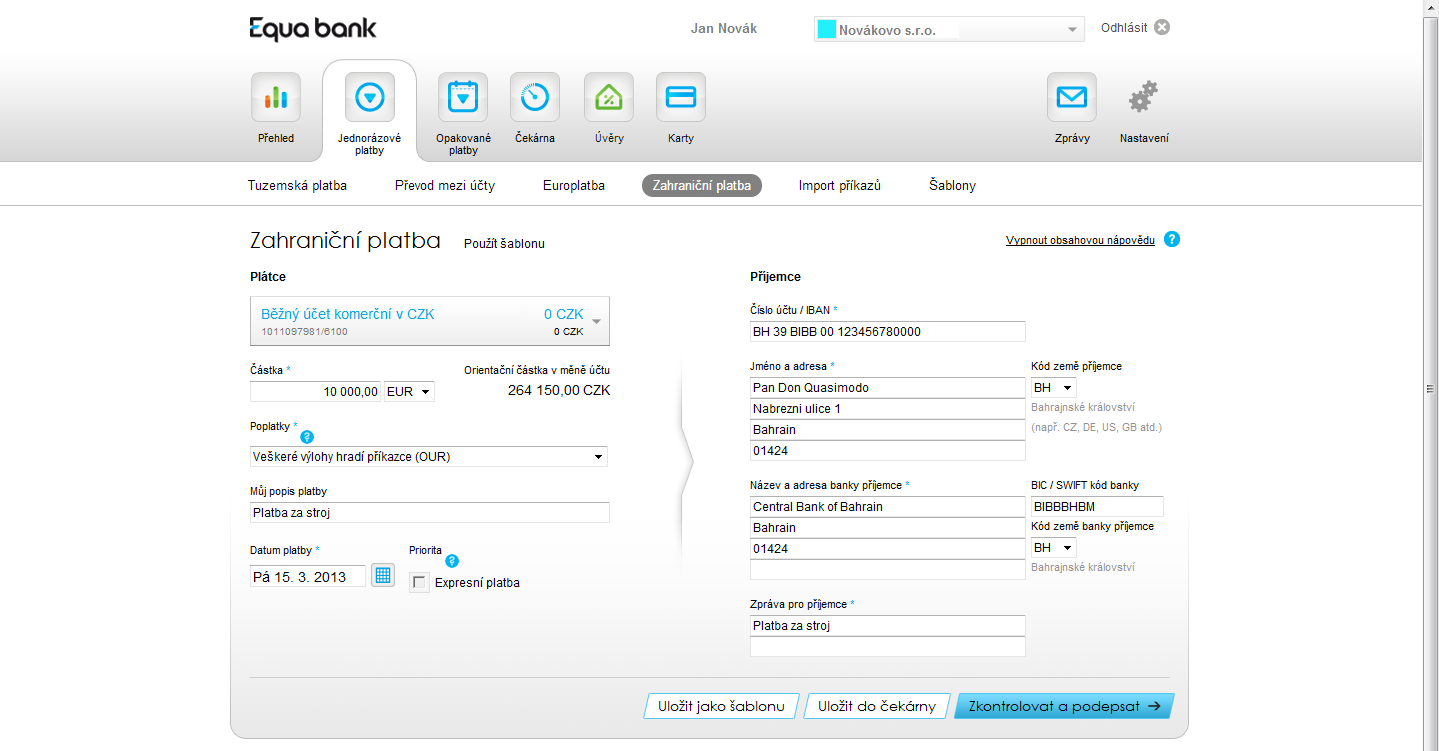Switch to the Europlatba tab

pos(574,185)
